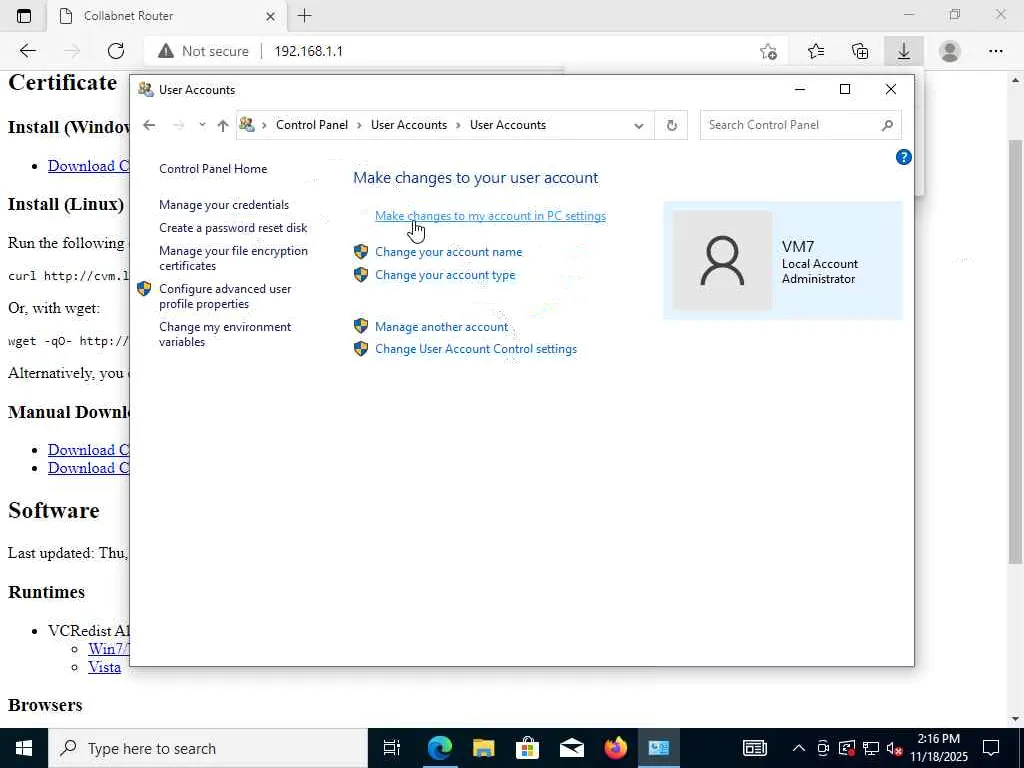Click Vista link in Edge page
Viewport: 1024px width, 768px height.
(104, 667)
